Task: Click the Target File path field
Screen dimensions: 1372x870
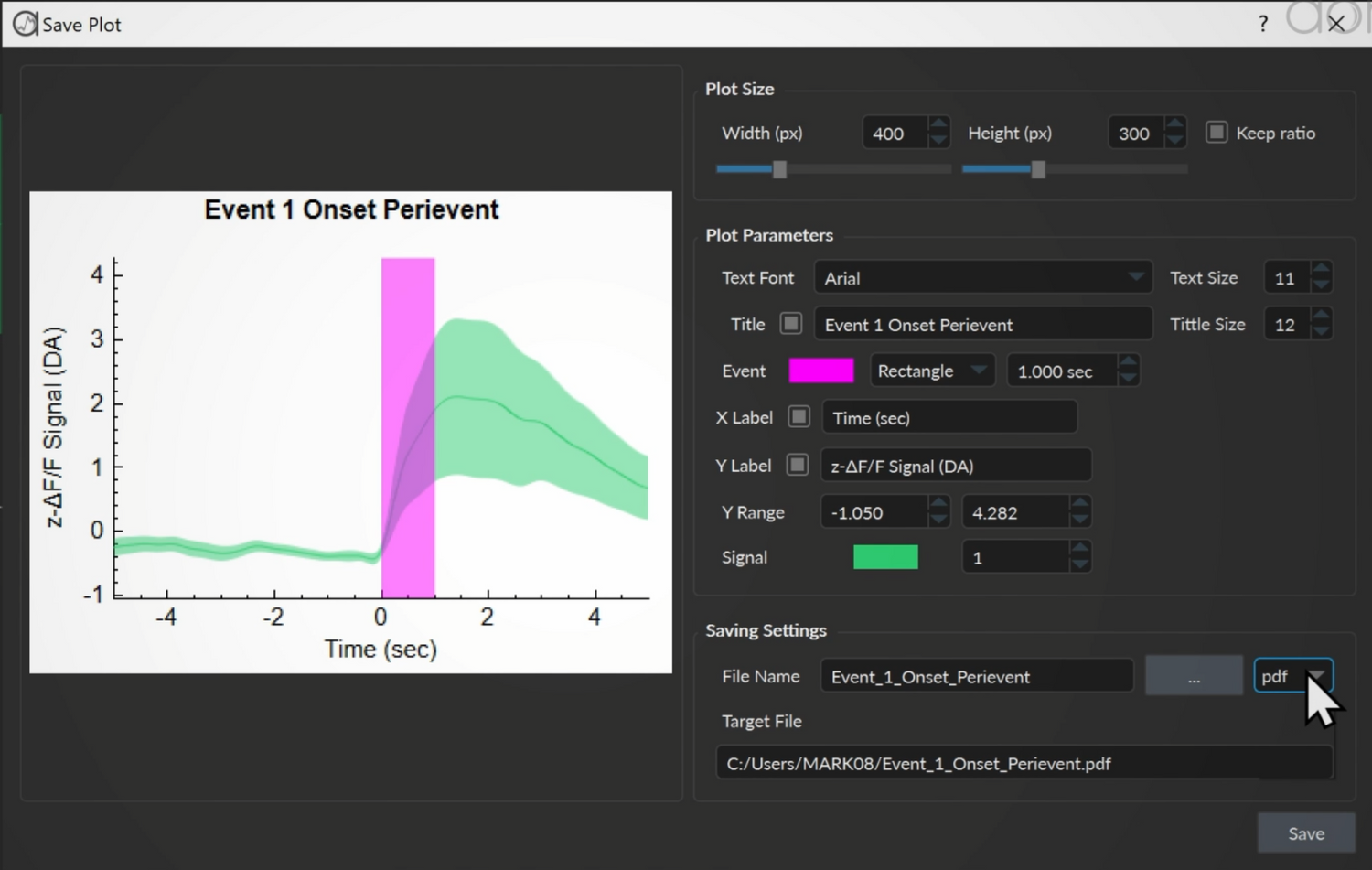Action: coord(1024,763)
